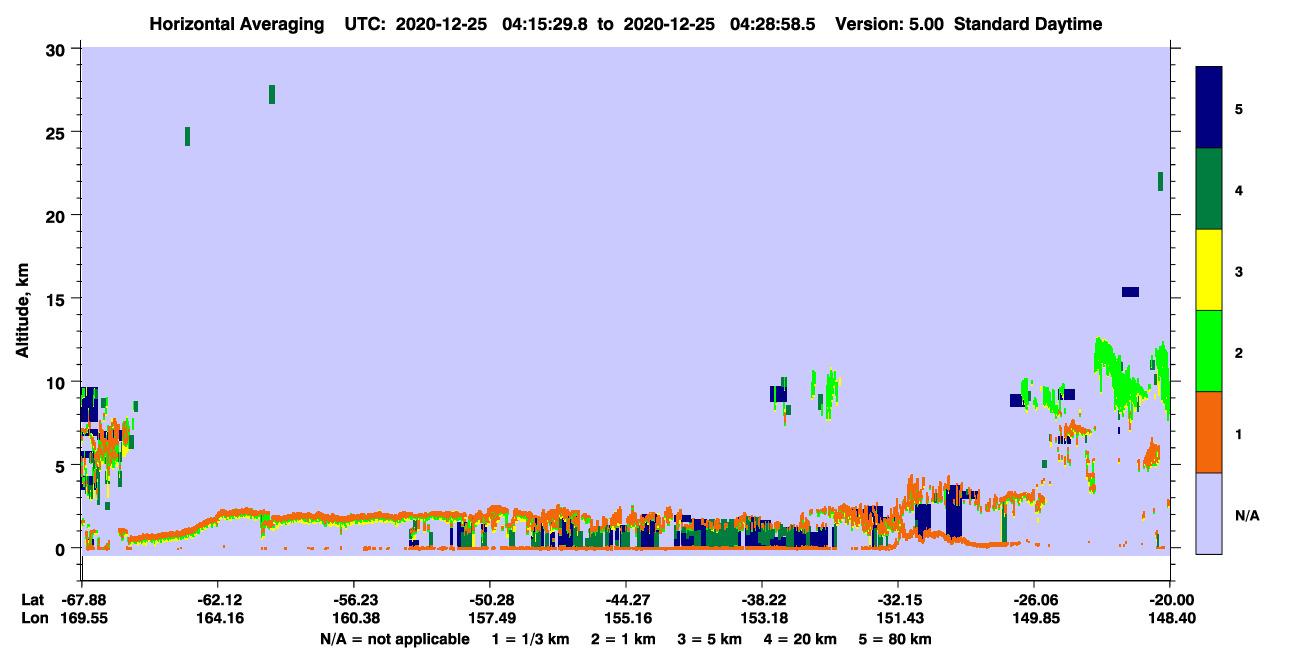Click the dark blue feature at 15 km altitude

pyautogui.click(x=1130, y=292)
